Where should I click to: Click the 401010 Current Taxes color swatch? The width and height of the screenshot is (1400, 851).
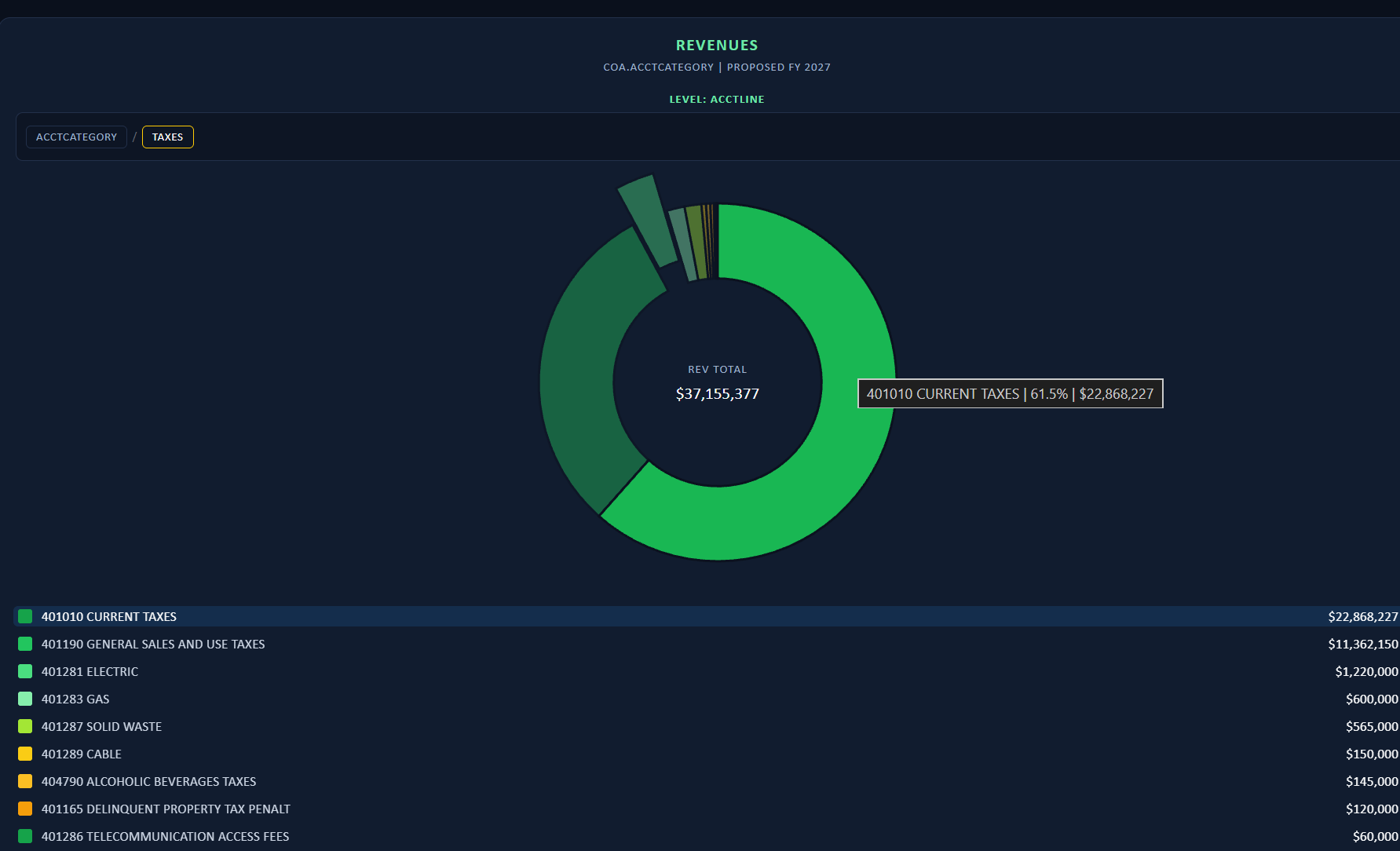(25, 616)
